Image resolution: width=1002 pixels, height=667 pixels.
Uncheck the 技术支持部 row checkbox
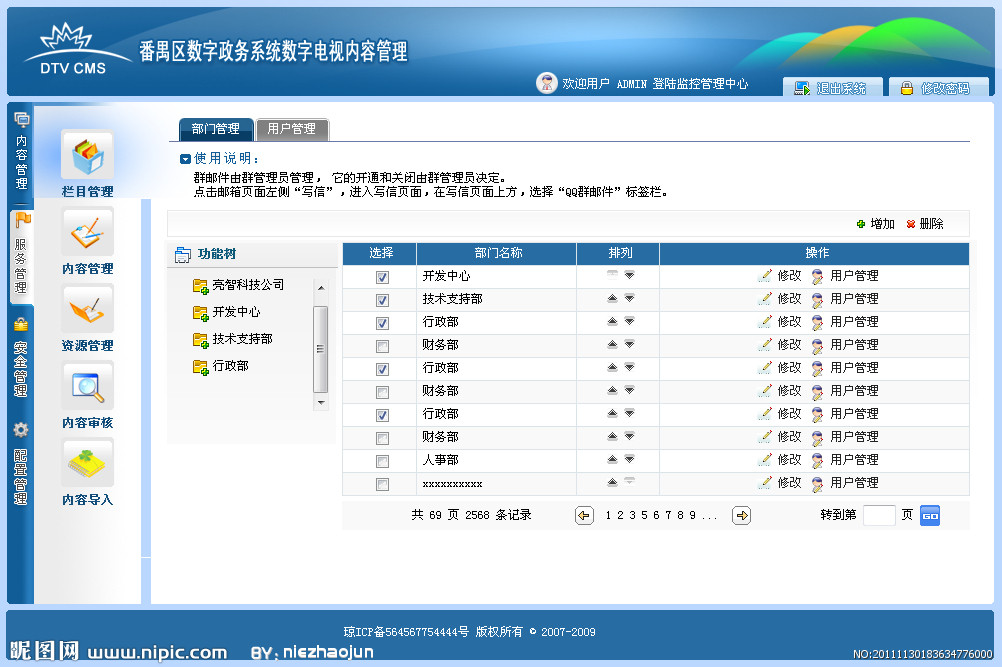(382, 300)
